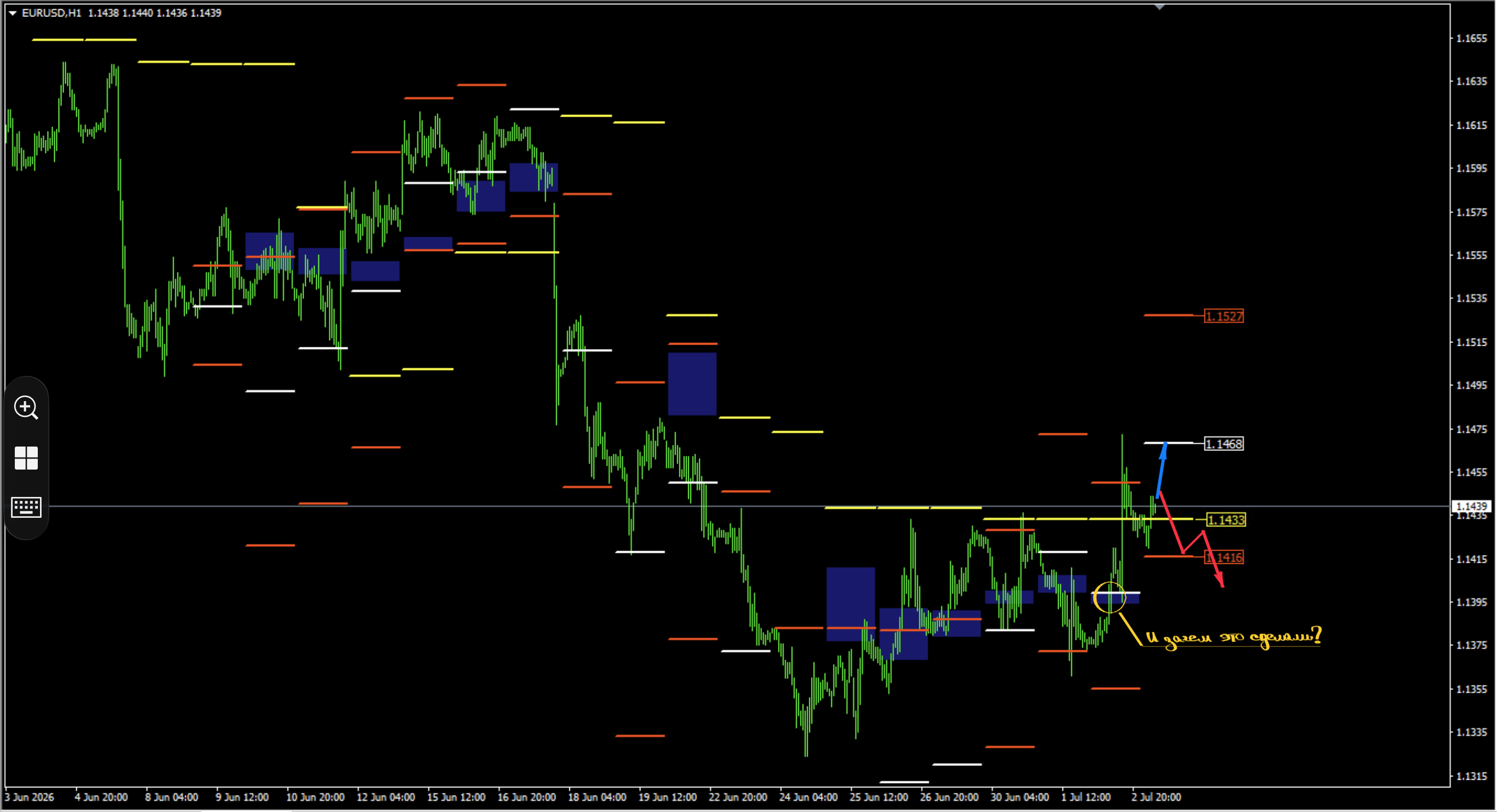Click the 3 Jun 2026 date label
Image resolution: width=1497 pixels, height=812 pixels.
[30, 797]
